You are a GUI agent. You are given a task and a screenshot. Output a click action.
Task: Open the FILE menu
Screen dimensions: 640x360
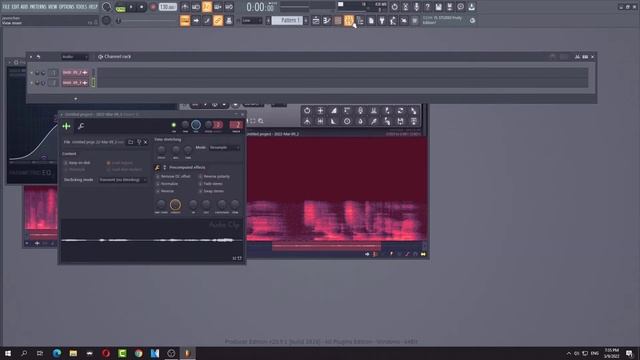6,7
